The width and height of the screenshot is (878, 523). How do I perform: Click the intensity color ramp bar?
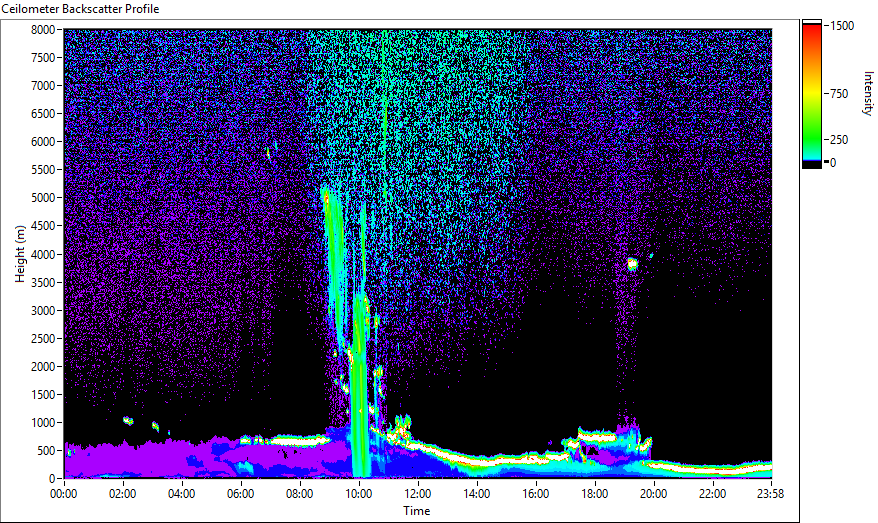tap(811, 94)
